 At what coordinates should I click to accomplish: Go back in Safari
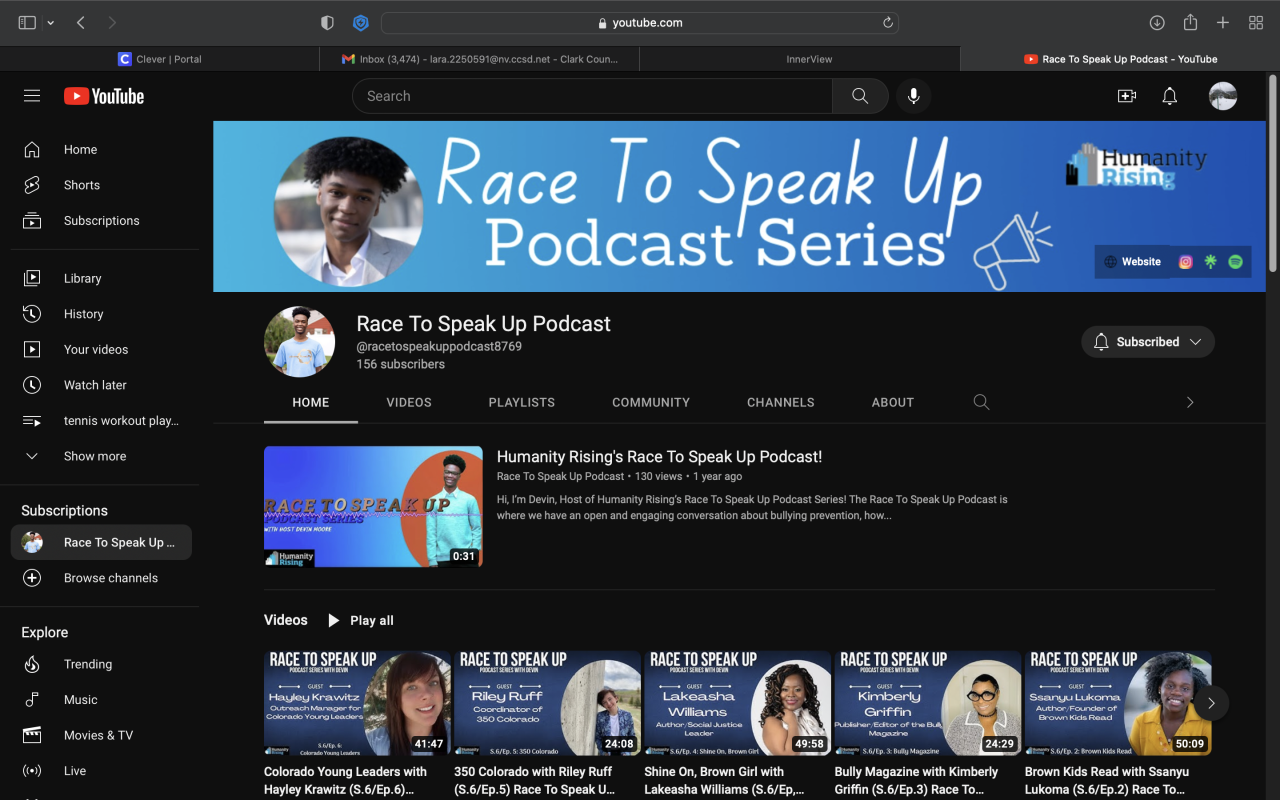[x=81, y=23]
